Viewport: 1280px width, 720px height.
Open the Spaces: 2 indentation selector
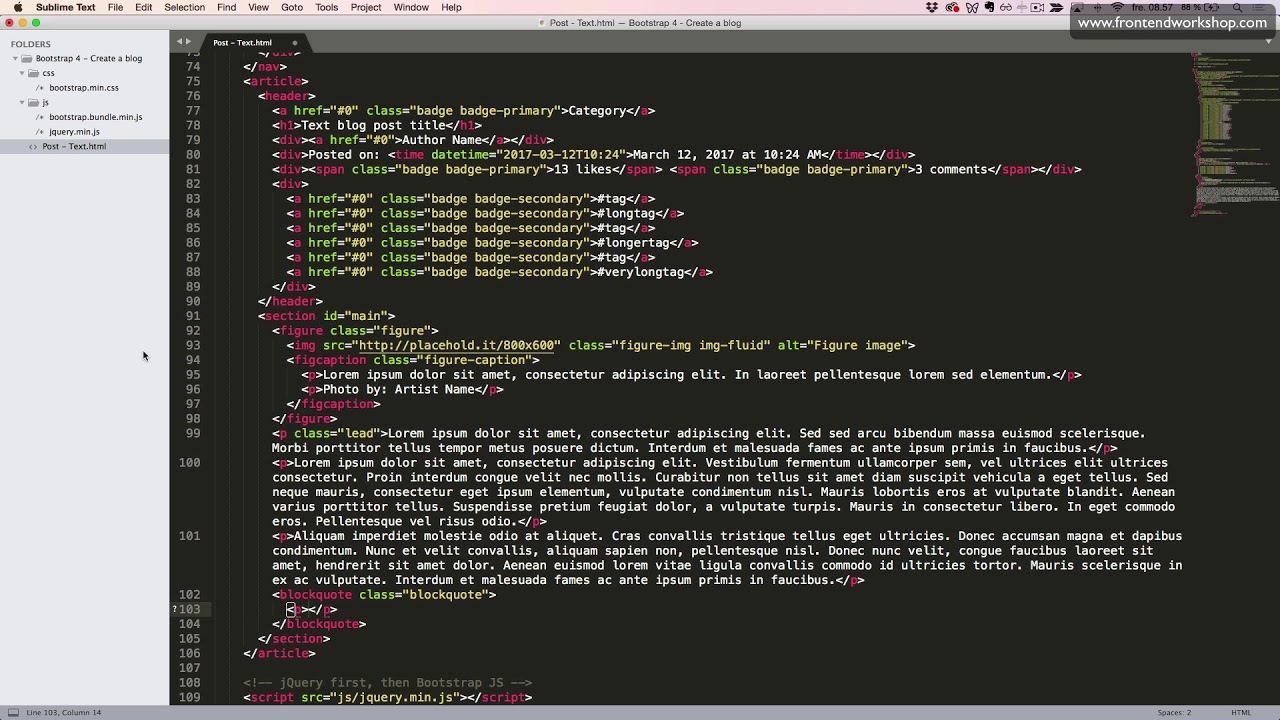[1174, 712]
